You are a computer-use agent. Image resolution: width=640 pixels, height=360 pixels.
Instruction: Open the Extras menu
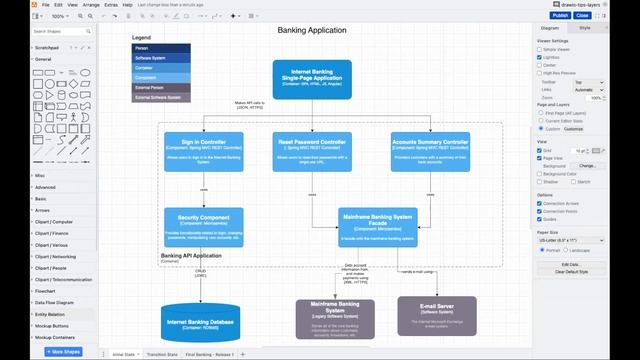coord(111,5)
